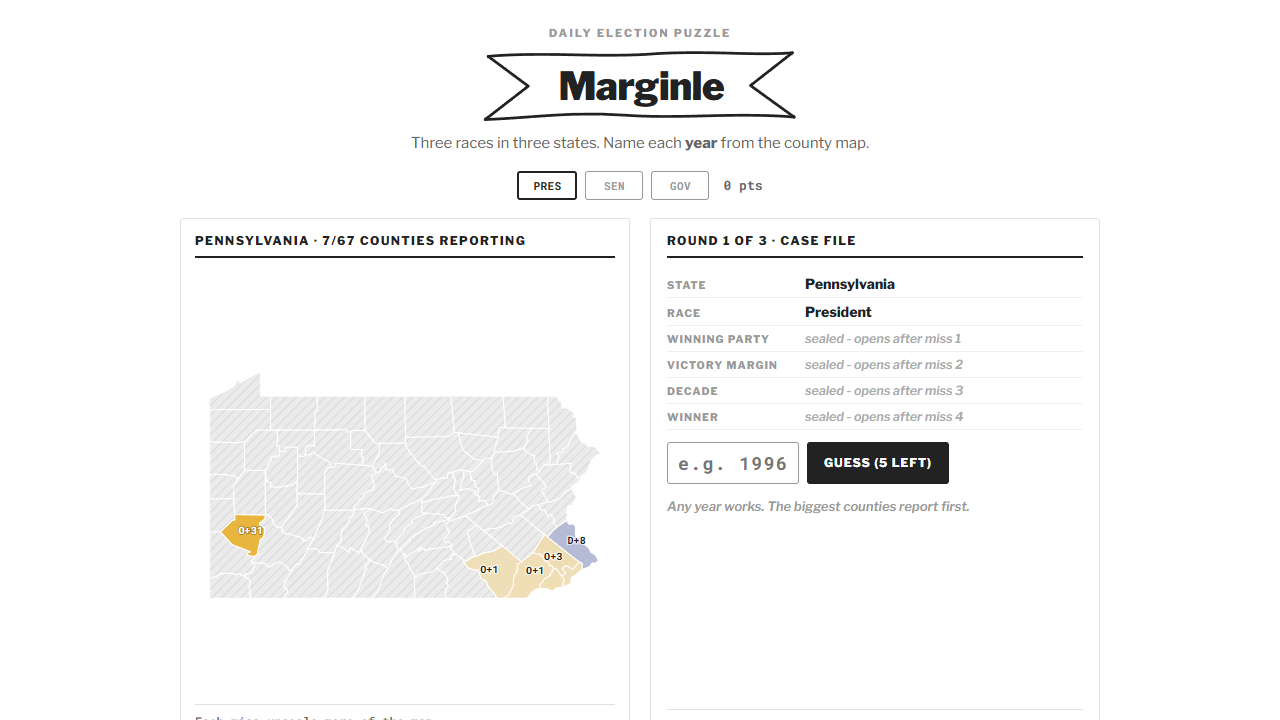Screen dimensions: 1280x720
Task: Select the PRES race tab
Action: pyautogui.click(x=547, y=186)
